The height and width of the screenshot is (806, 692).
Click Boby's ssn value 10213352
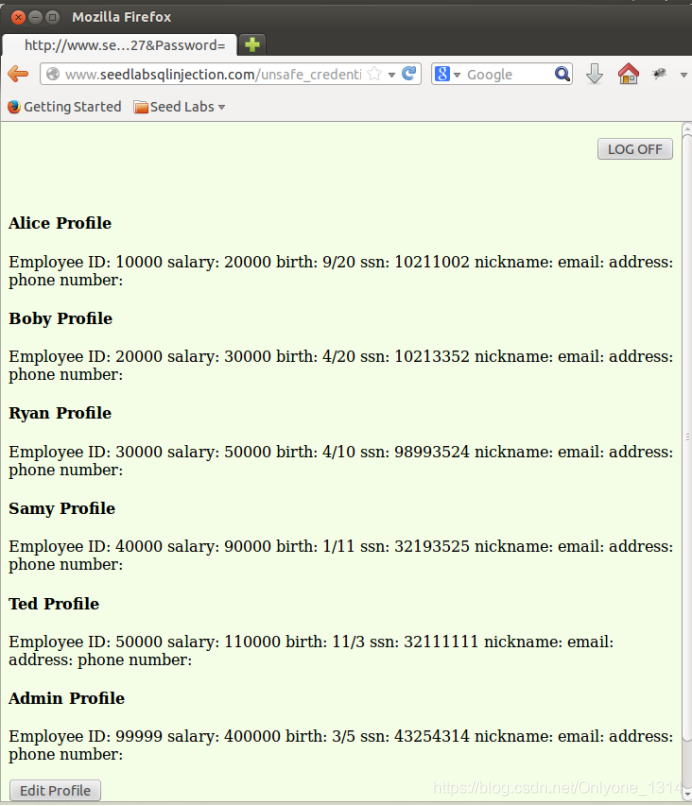point(432,356)
